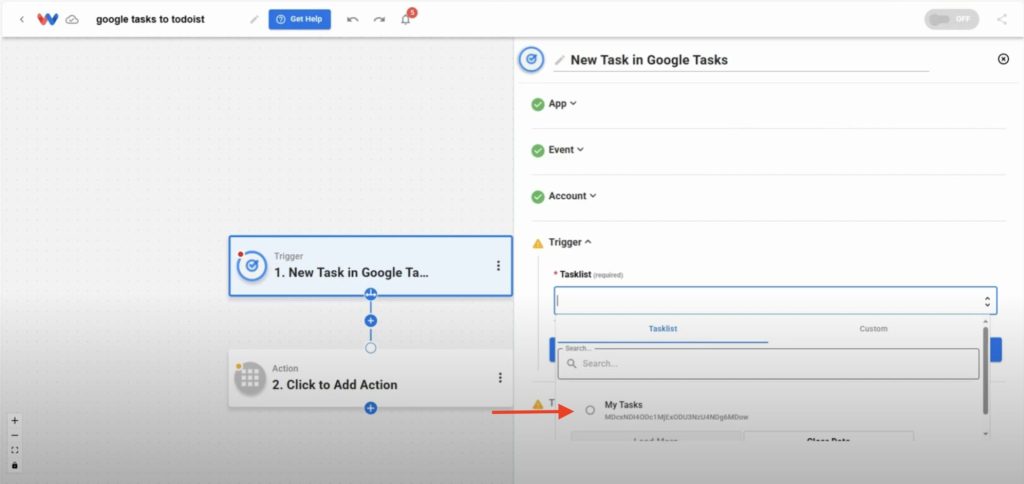Click the Google Tasks icon in panel header
The width and height of the screenshot is (1024, 484).
532,59
